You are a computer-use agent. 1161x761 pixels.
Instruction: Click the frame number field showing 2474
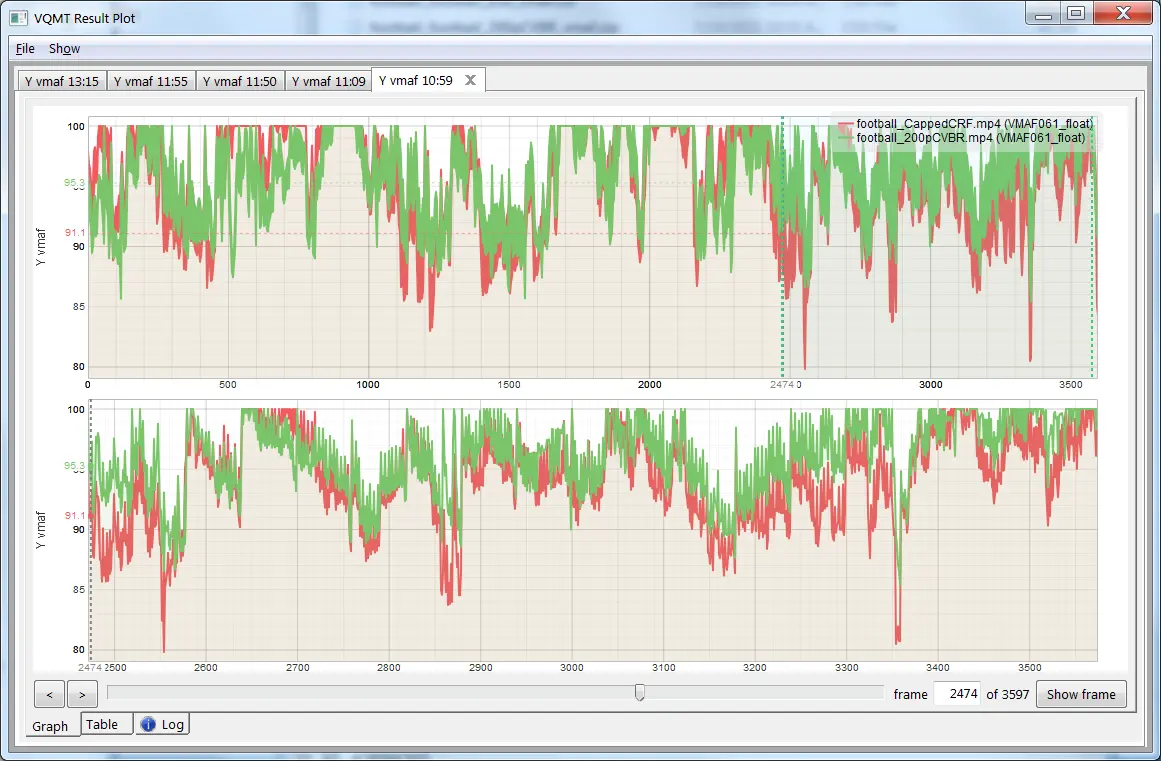(956, 694)
